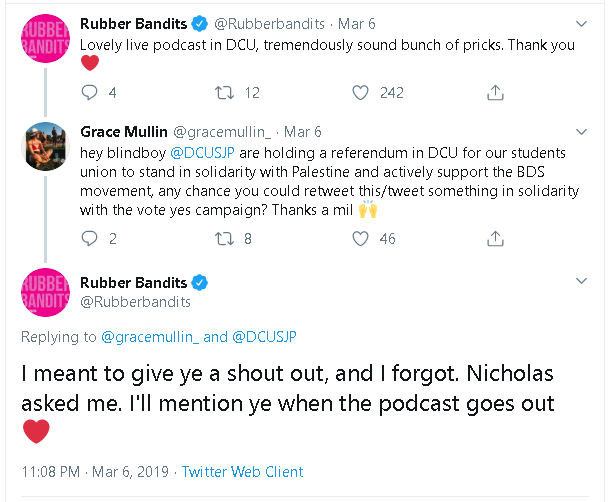Reply to Grace Mullin's referendum tweet

coord(90,239)
